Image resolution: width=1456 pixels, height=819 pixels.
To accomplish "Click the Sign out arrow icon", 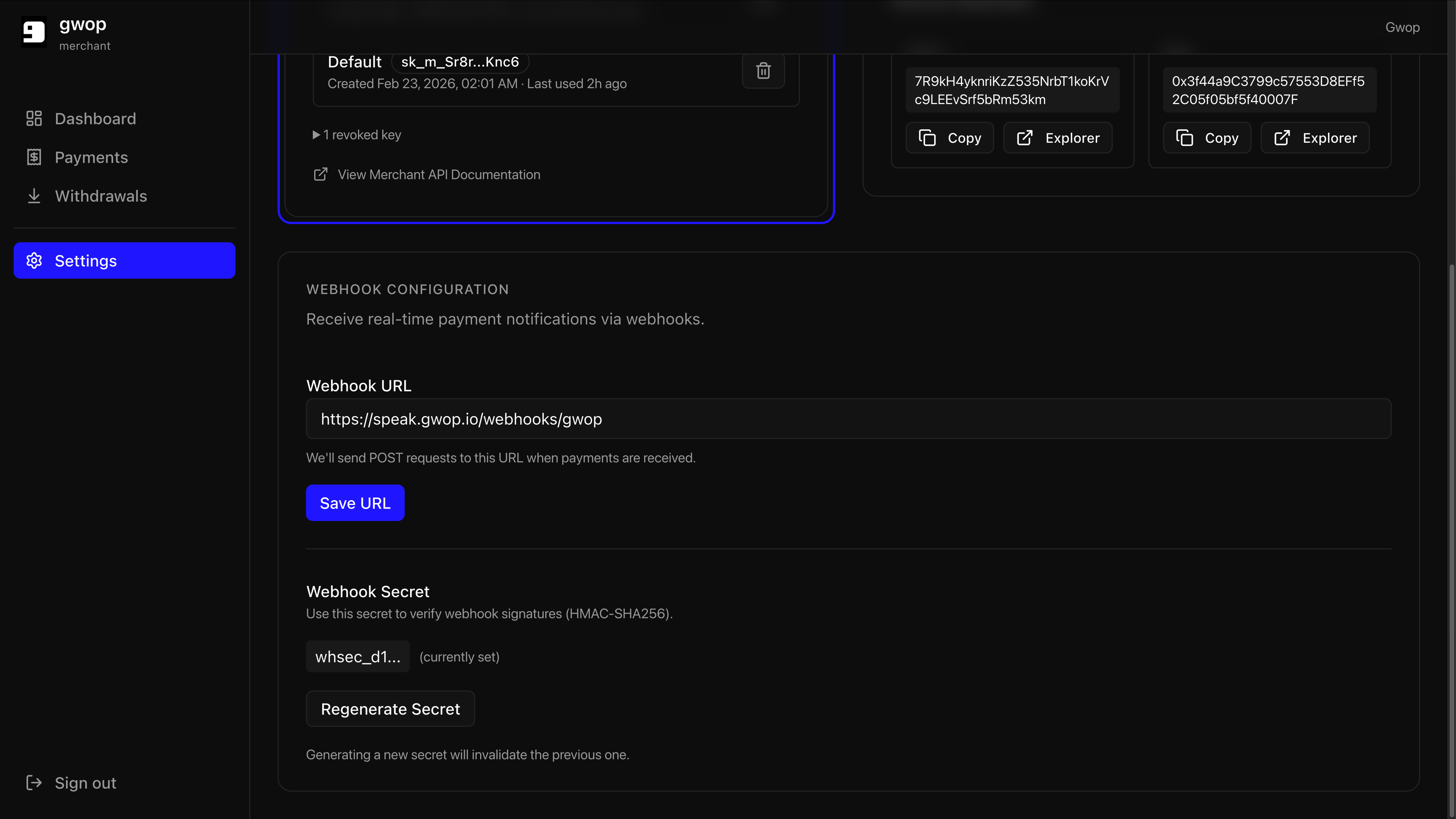I will [34, 783].
